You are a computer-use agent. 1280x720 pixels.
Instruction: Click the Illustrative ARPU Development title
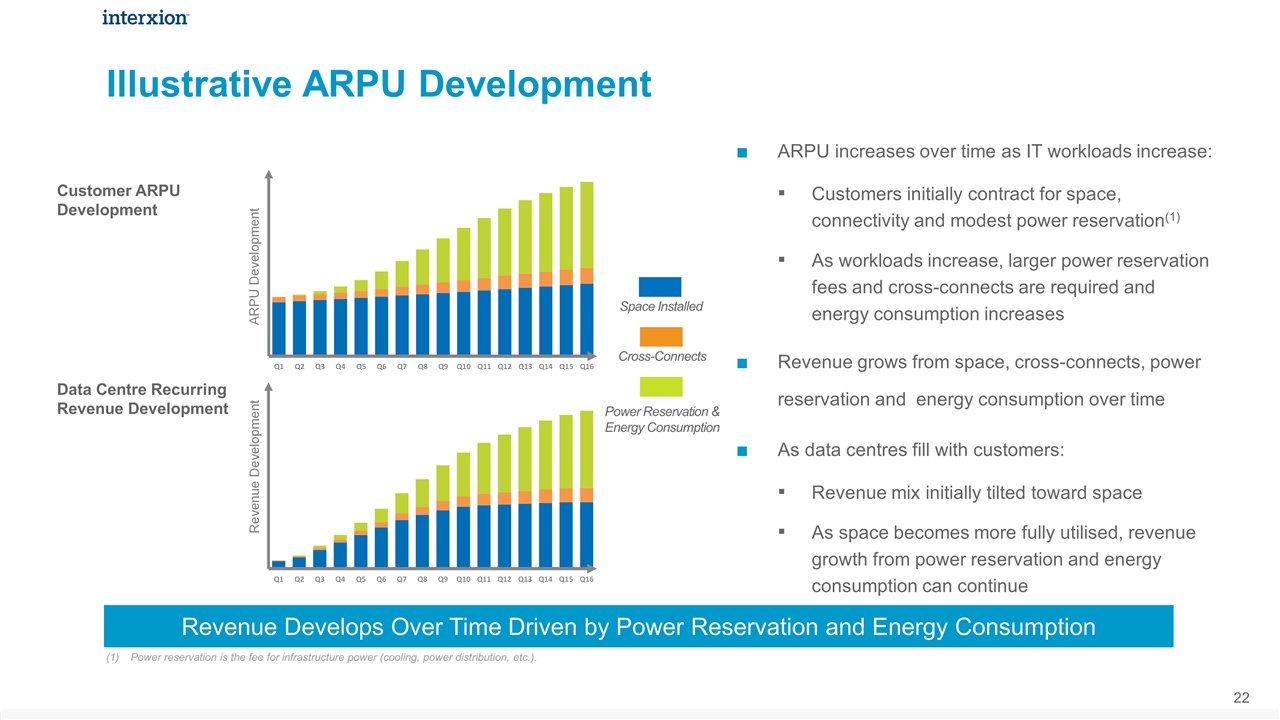(x=379, y=84)
